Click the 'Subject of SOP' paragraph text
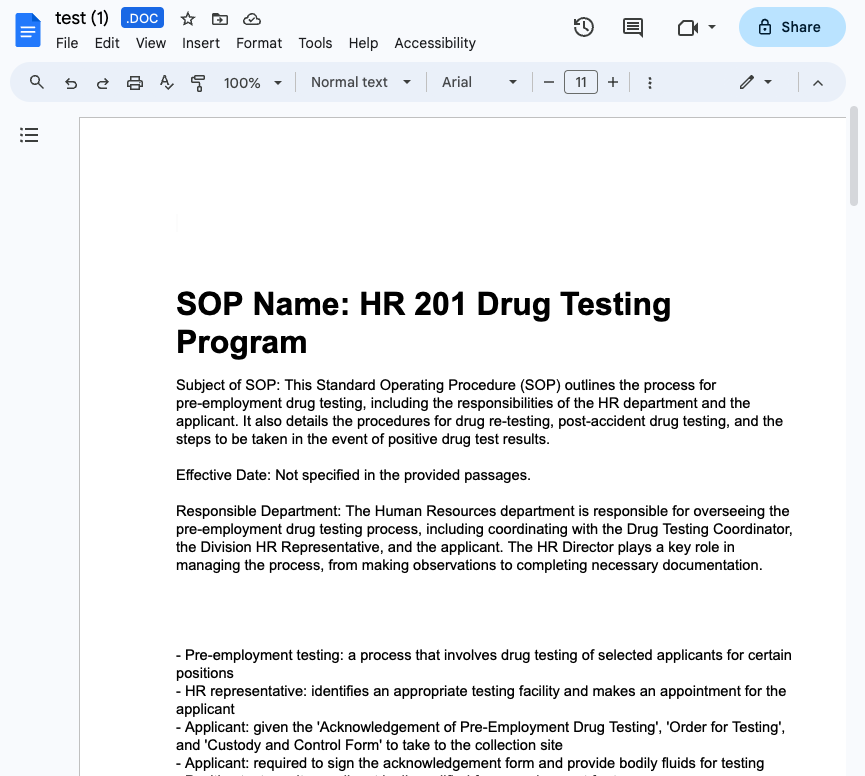The height and width of the screenshot is (776, 865). (479, 412)
